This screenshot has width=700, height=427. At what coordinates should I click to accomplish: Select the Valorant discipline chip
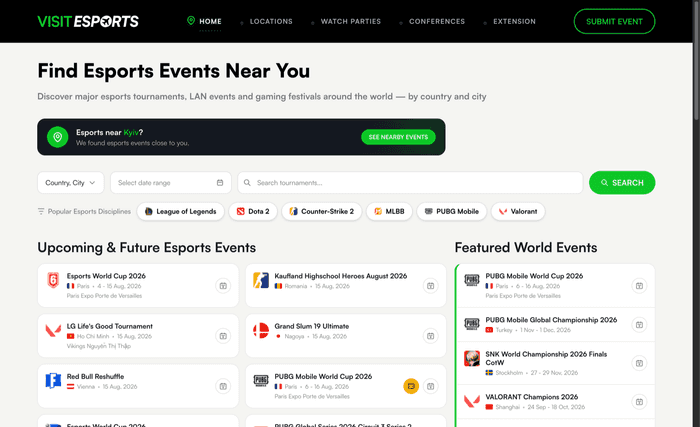coord(518,211)
